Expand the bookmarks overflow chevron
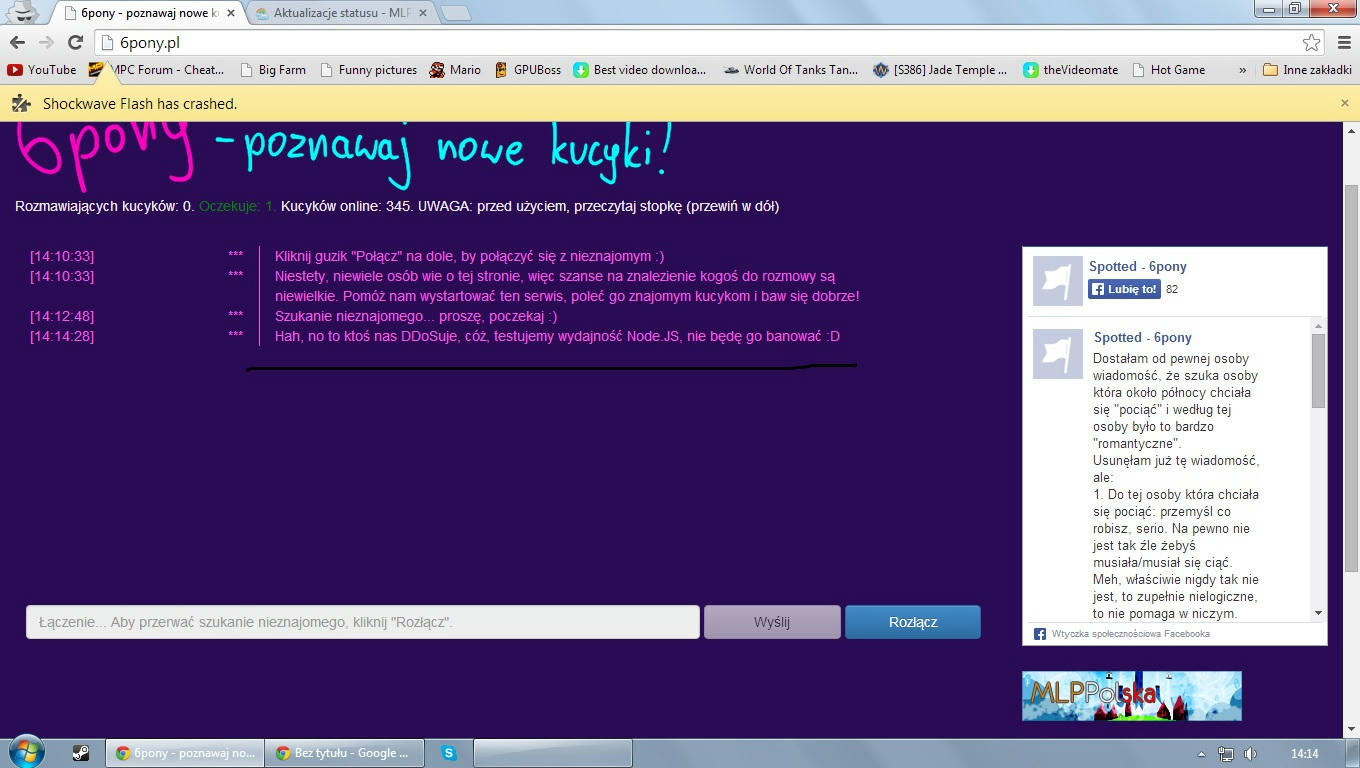Image resolution: width=1360 pixels, height=768 pixels. 1242,70
